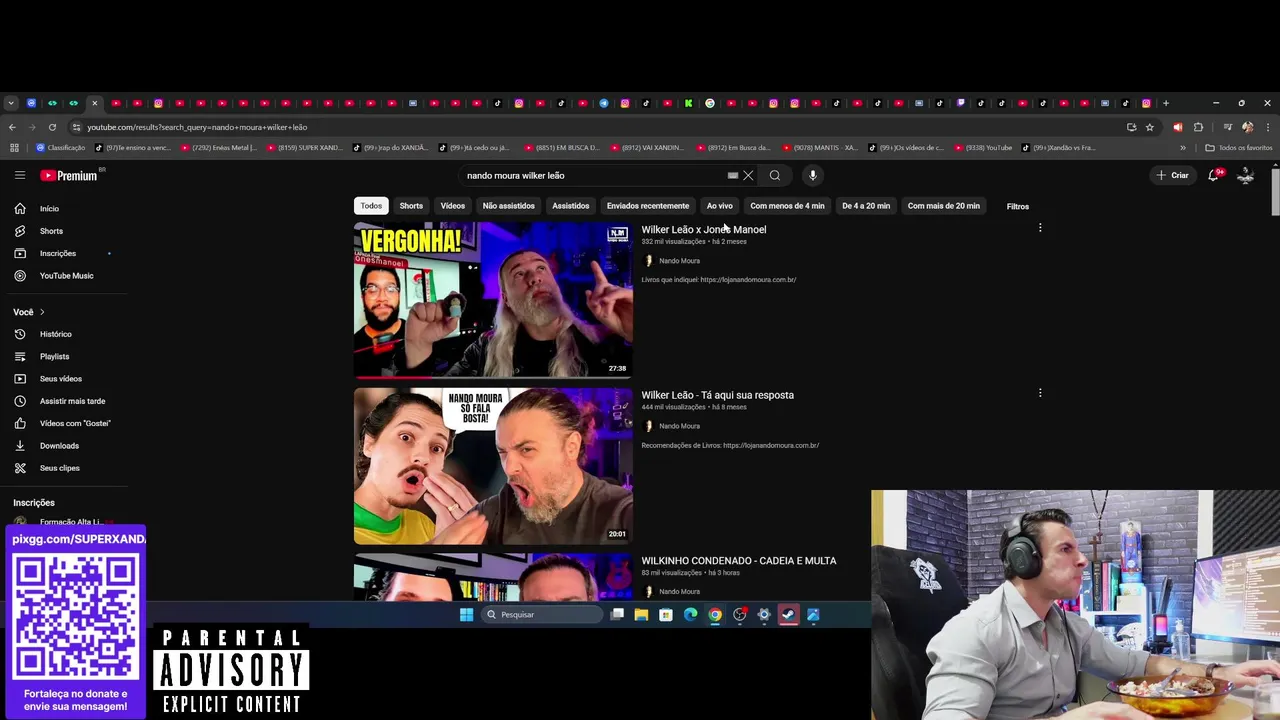This screenshot has width=1280, height=720.
Task: Click the magnifier search button
Action: 775,175
